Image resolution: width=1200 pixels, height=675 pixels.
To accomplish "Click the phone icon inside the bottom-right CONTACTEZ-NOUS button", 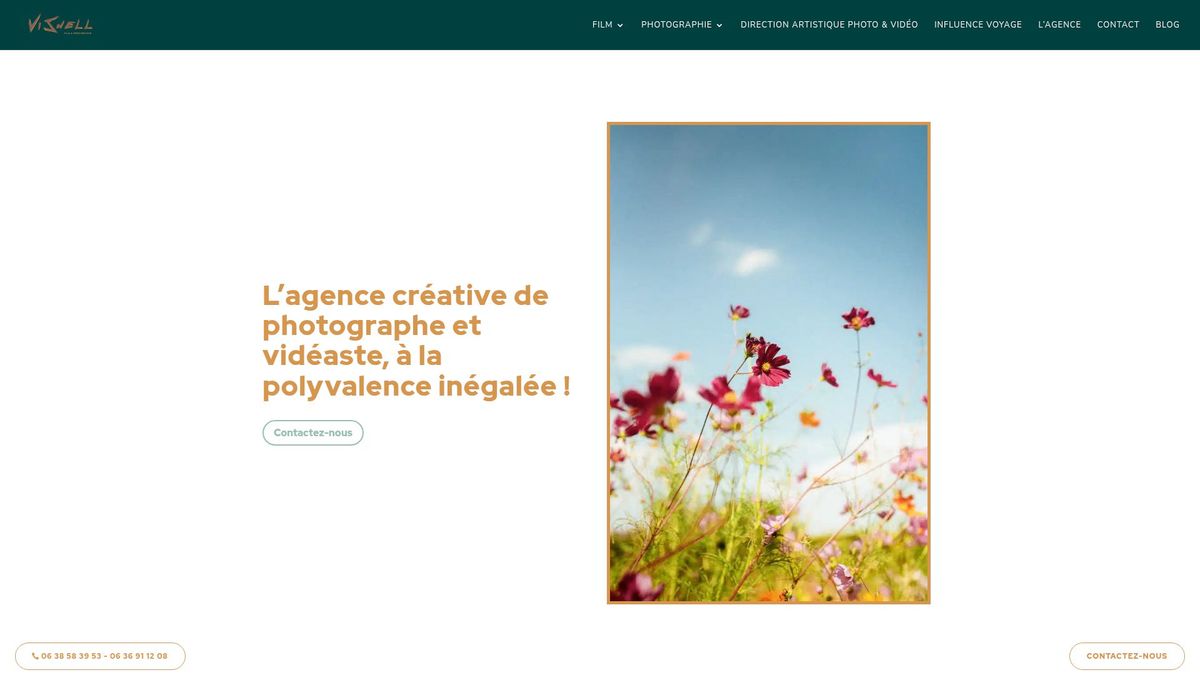I will click(x=1085, y=654).
